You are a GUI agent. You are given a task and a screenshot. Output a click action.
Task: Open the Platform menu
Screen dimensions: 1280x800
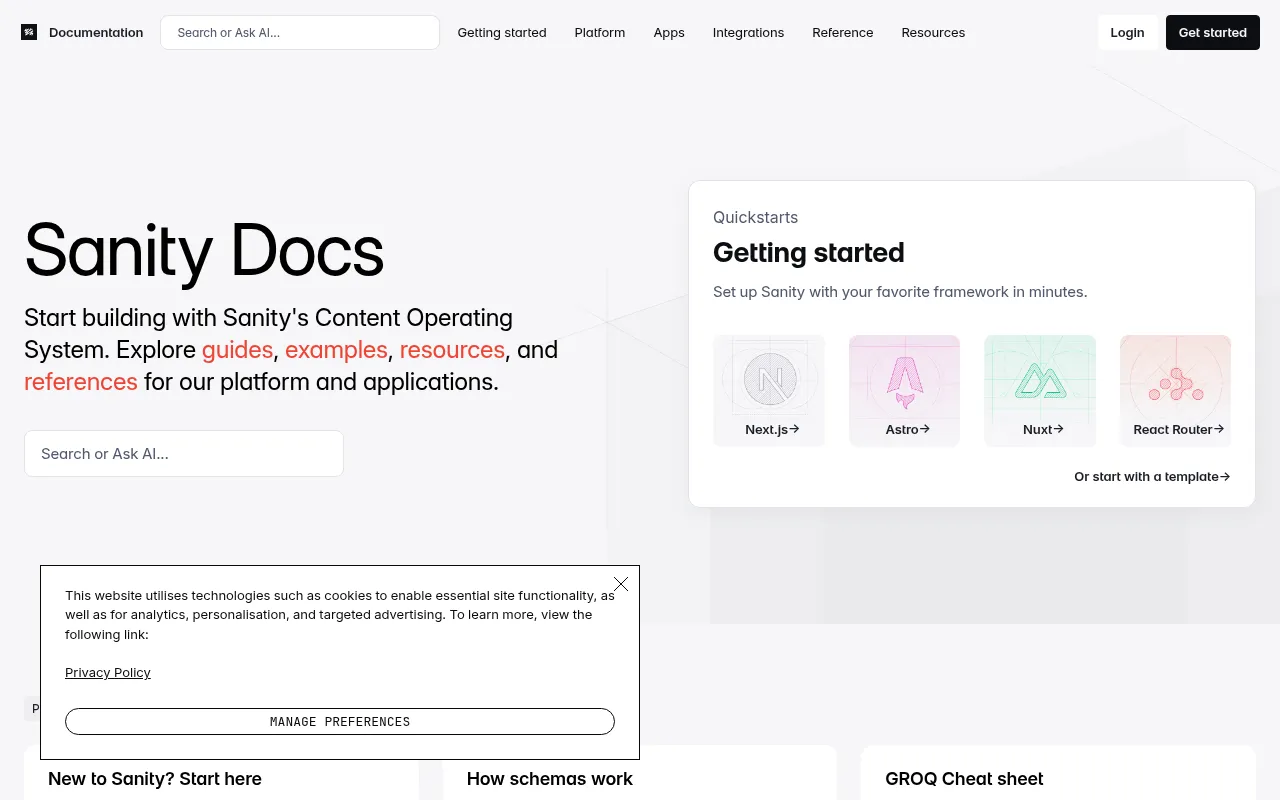point(600,32)
